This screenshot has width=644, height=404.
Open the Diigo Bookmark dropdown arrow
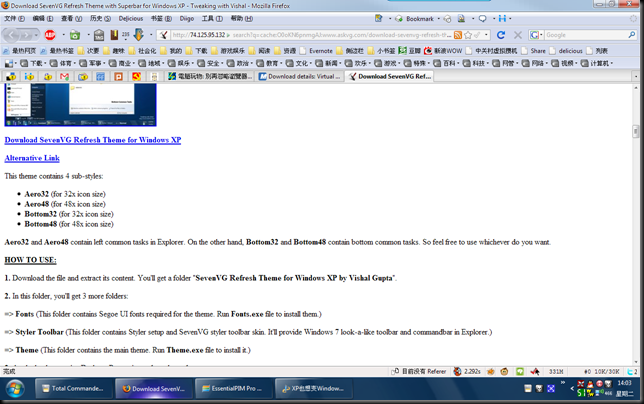[x=439, y=19]
